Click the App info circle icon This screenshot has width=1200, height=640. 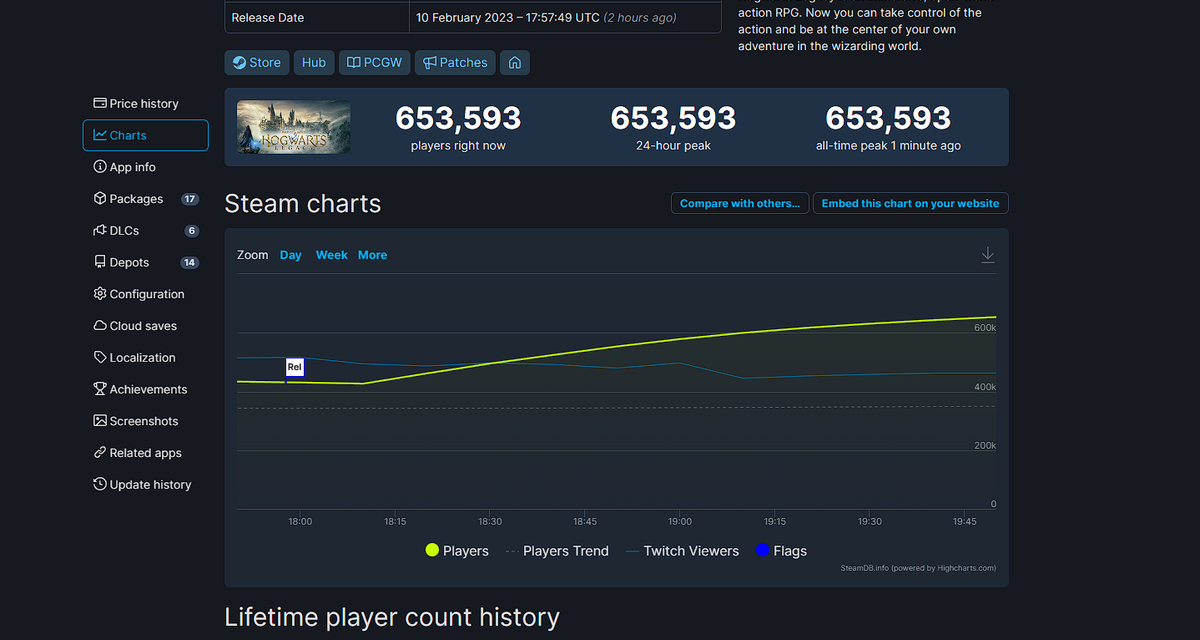(100, 167)
